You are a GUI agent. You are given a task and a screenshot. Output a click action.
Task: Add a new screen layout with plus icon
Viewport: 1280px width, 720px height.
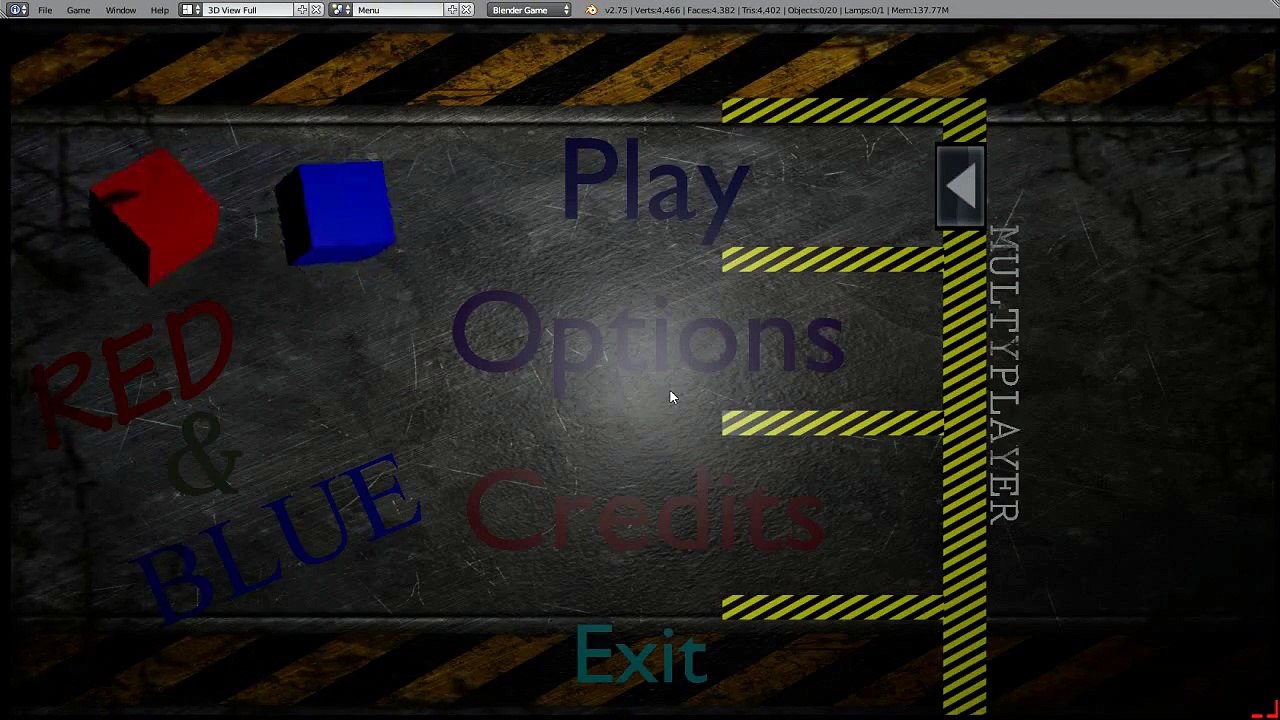point(302,10)
